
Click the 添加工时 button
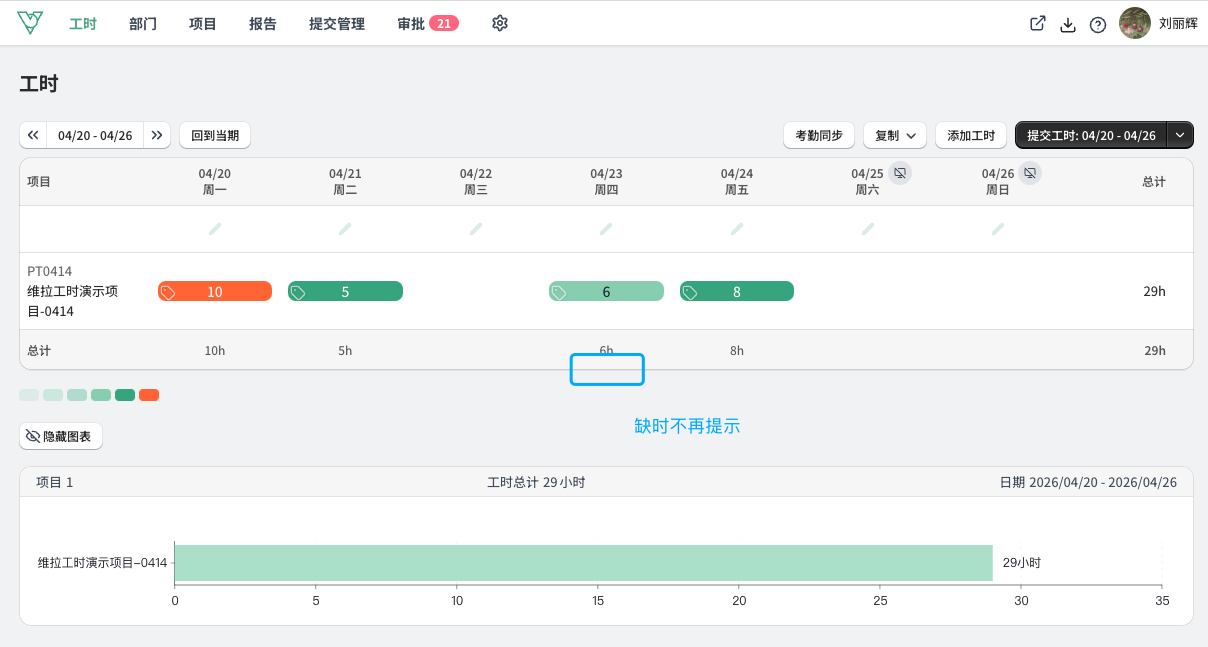971,135
